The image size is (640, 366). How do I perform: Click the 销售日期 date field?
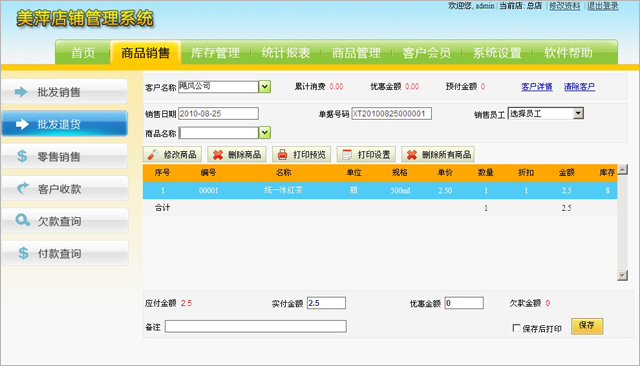(218, 113)
